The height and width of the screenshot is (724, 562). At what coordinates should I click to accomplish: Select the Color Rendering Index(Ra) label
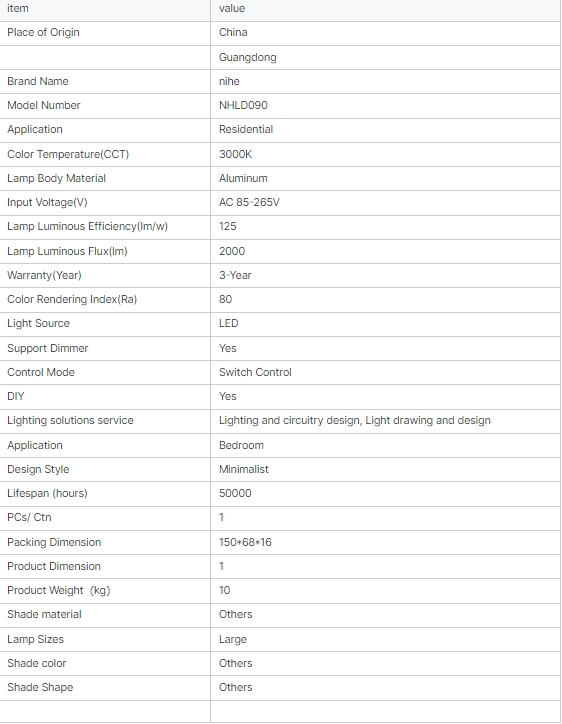tap(72, 300)
